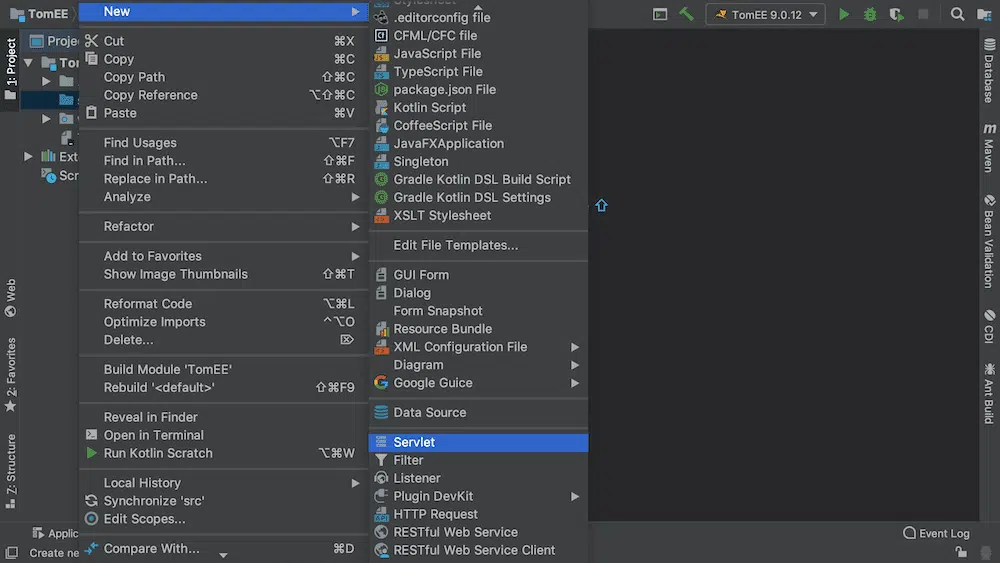Viewport: 1000px width, 563px height.
Task: Open the Event Log panel
Action: click(936, 533)
